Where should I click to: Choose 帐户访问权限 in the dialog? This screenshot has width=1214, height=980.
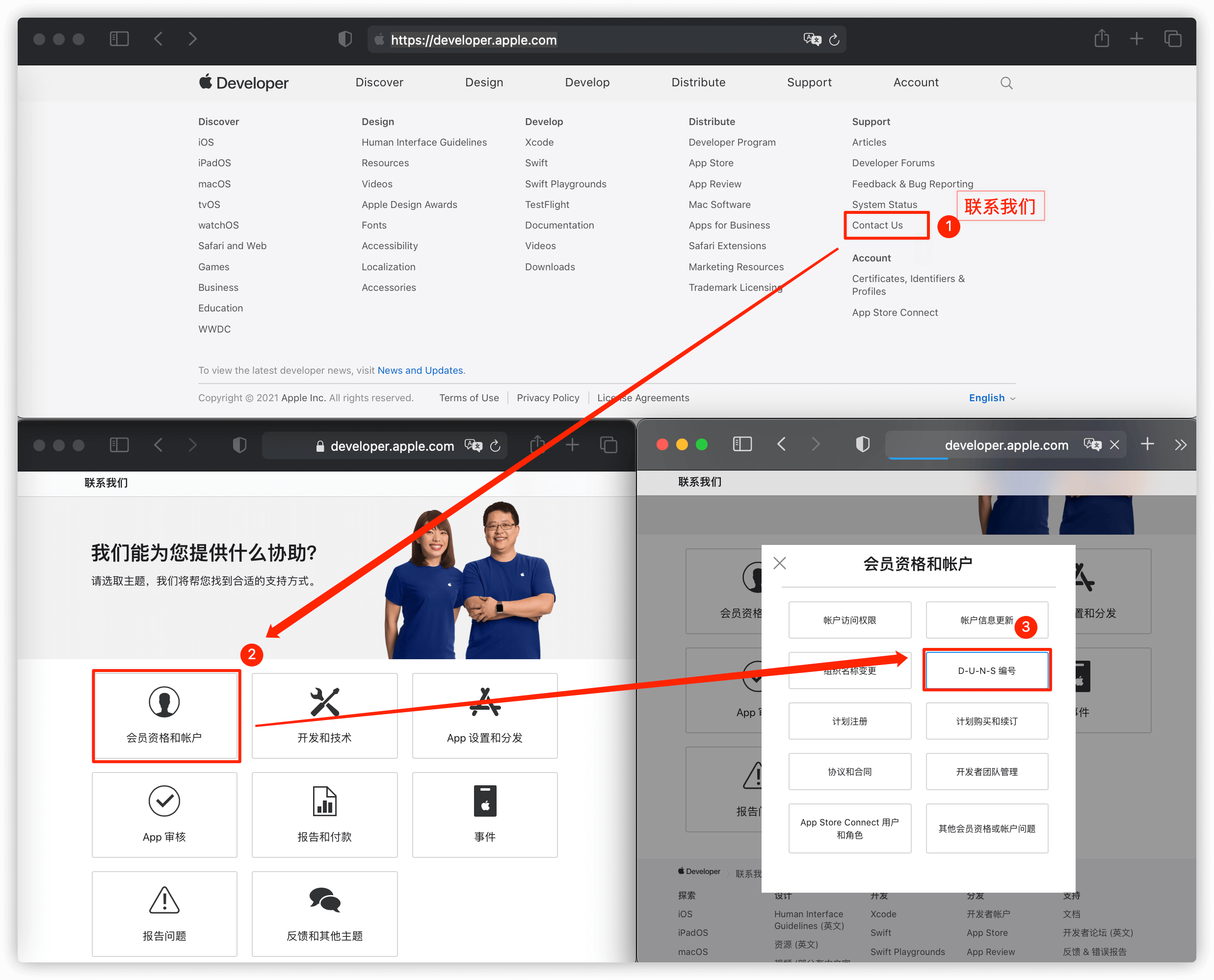coord(849,620)
